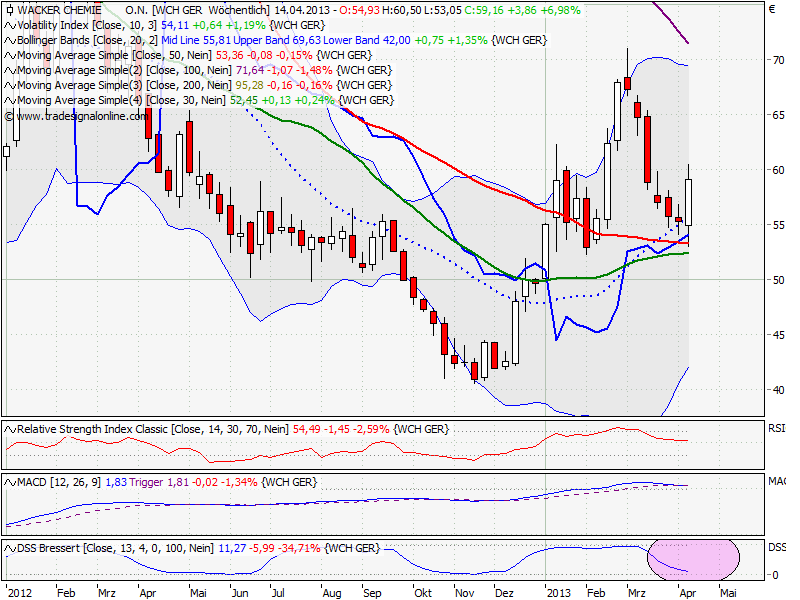
Task: Click the 55 price axis label
Action: (x=778, y=225)
